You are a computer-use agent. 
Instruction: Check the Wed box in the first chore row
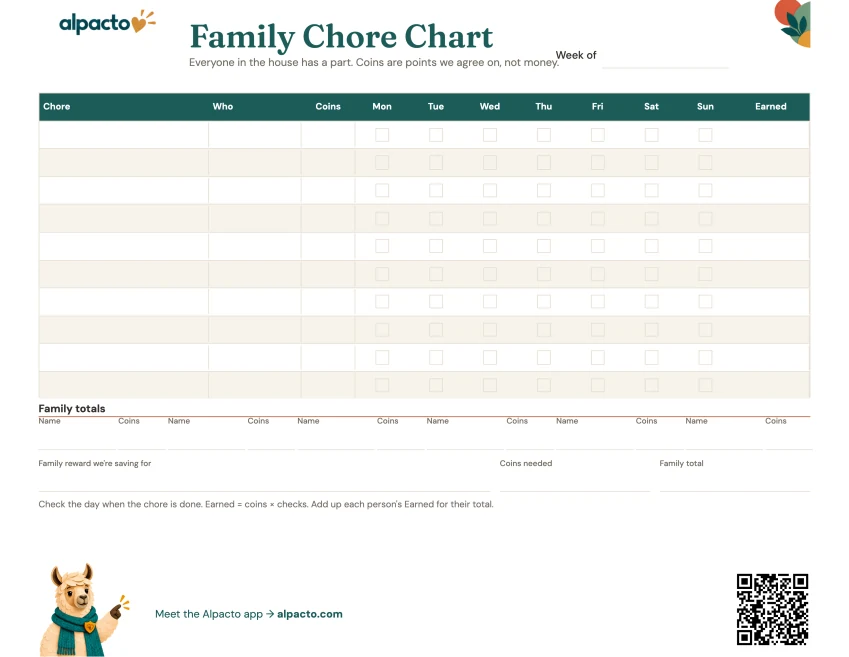(490, 134)
